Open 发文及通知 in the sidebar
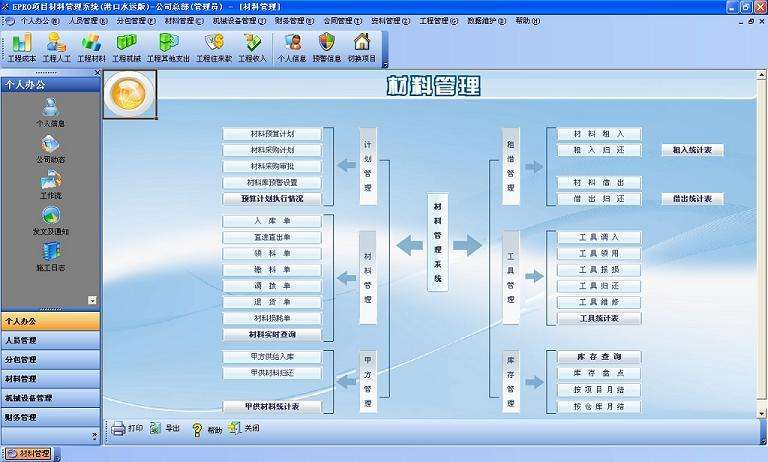The height and width of the screenshot is (462, 768). pos(50,221)
